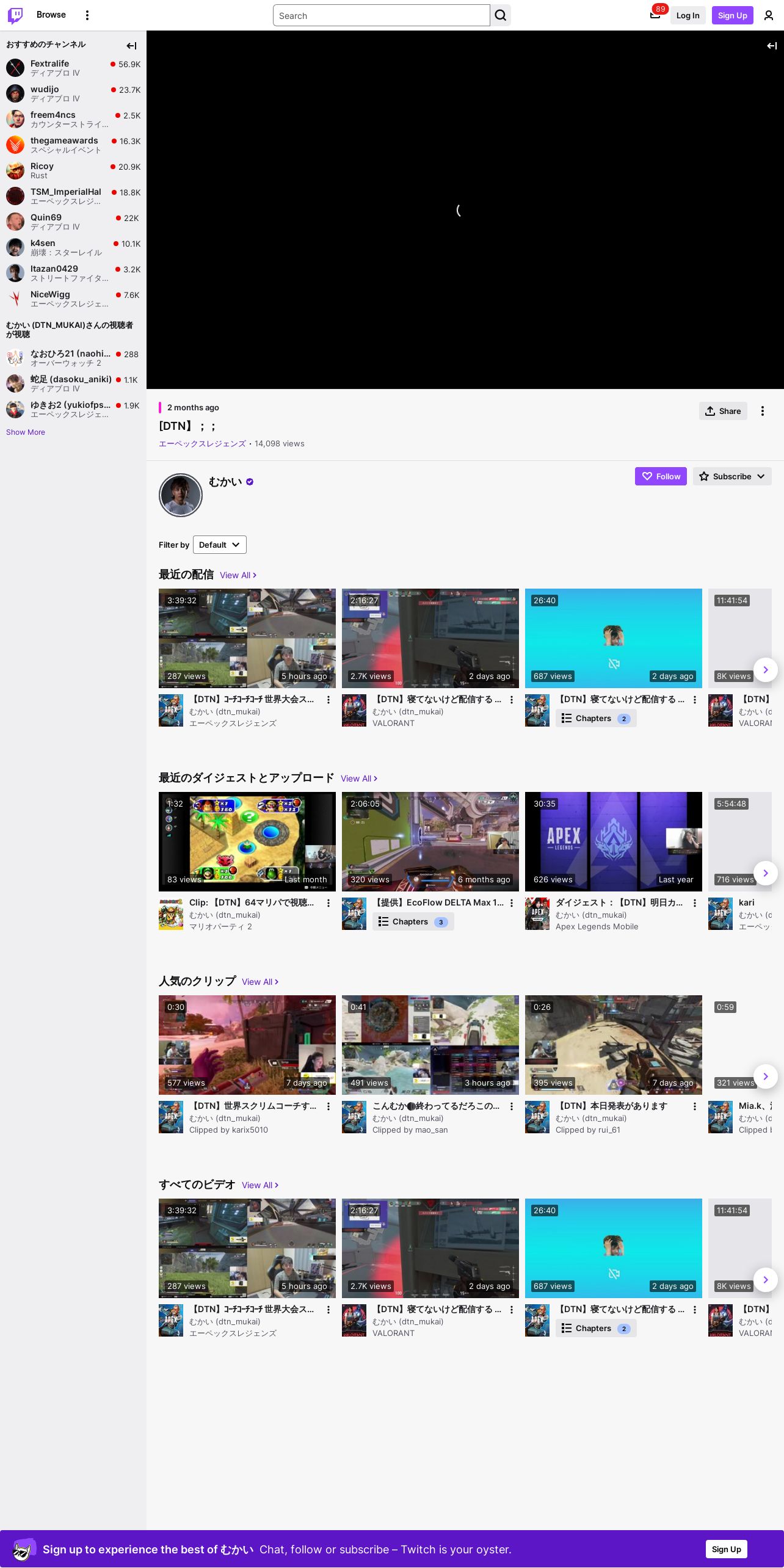
Task: Click the Mario Party 2 game box art
Action: click(171, 914)
